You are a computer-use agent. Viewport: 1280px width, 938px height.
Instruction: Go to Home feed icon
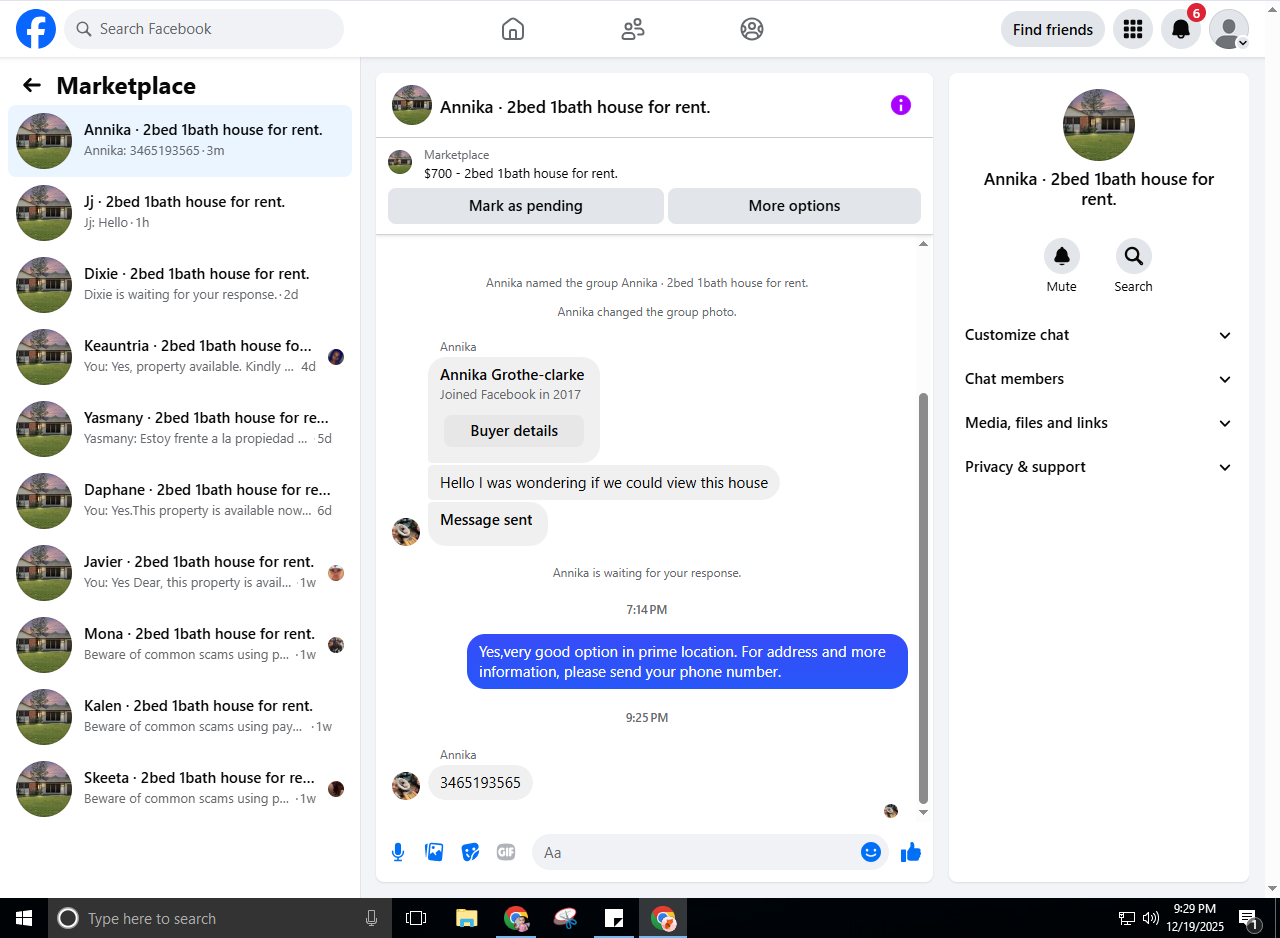pyautogui.click(x=513, y=29)
